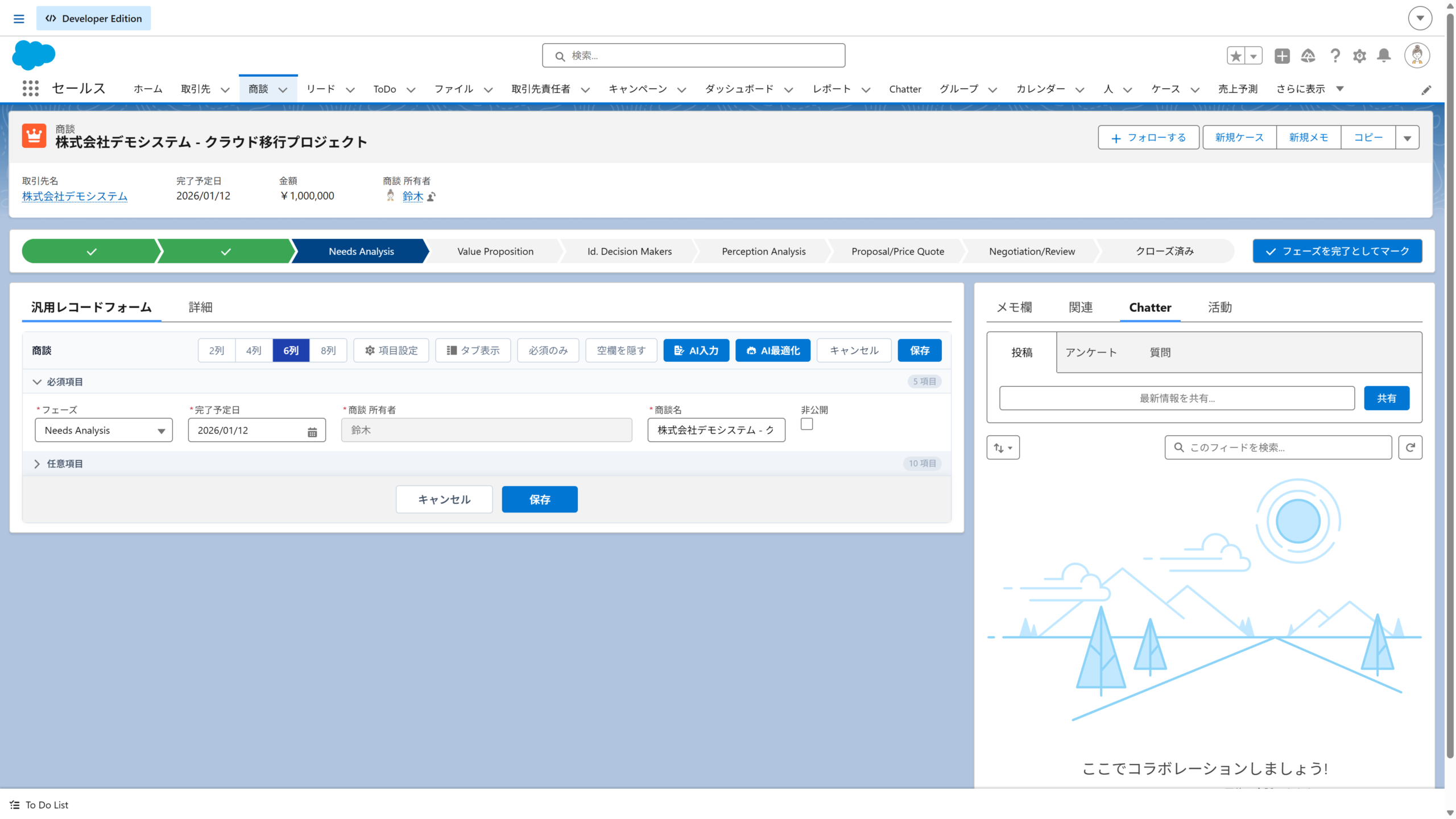Image resolution: width=1456 pixels, height=819 pixels.
Task: Open date picker calendar icon
Action: (312, 432)
